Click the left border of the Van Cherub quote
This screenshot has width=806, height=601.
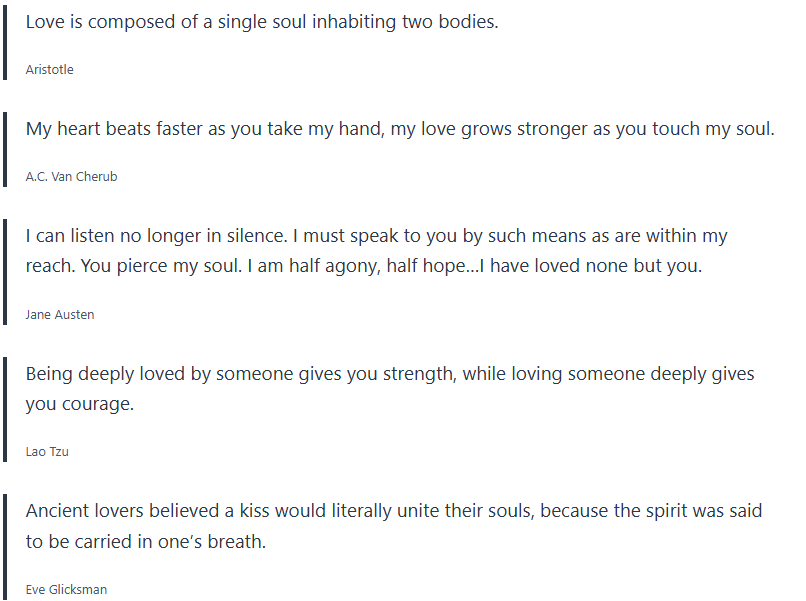point(5,148)
